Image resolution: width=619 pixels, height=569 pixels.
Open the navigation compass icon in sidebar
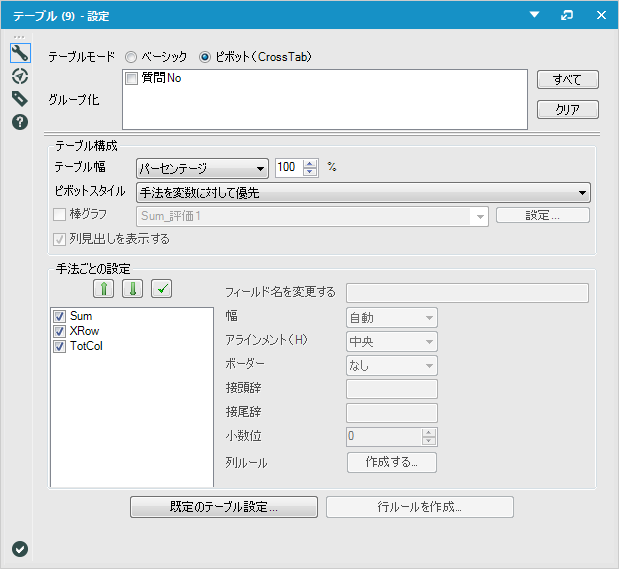(19, 75)
